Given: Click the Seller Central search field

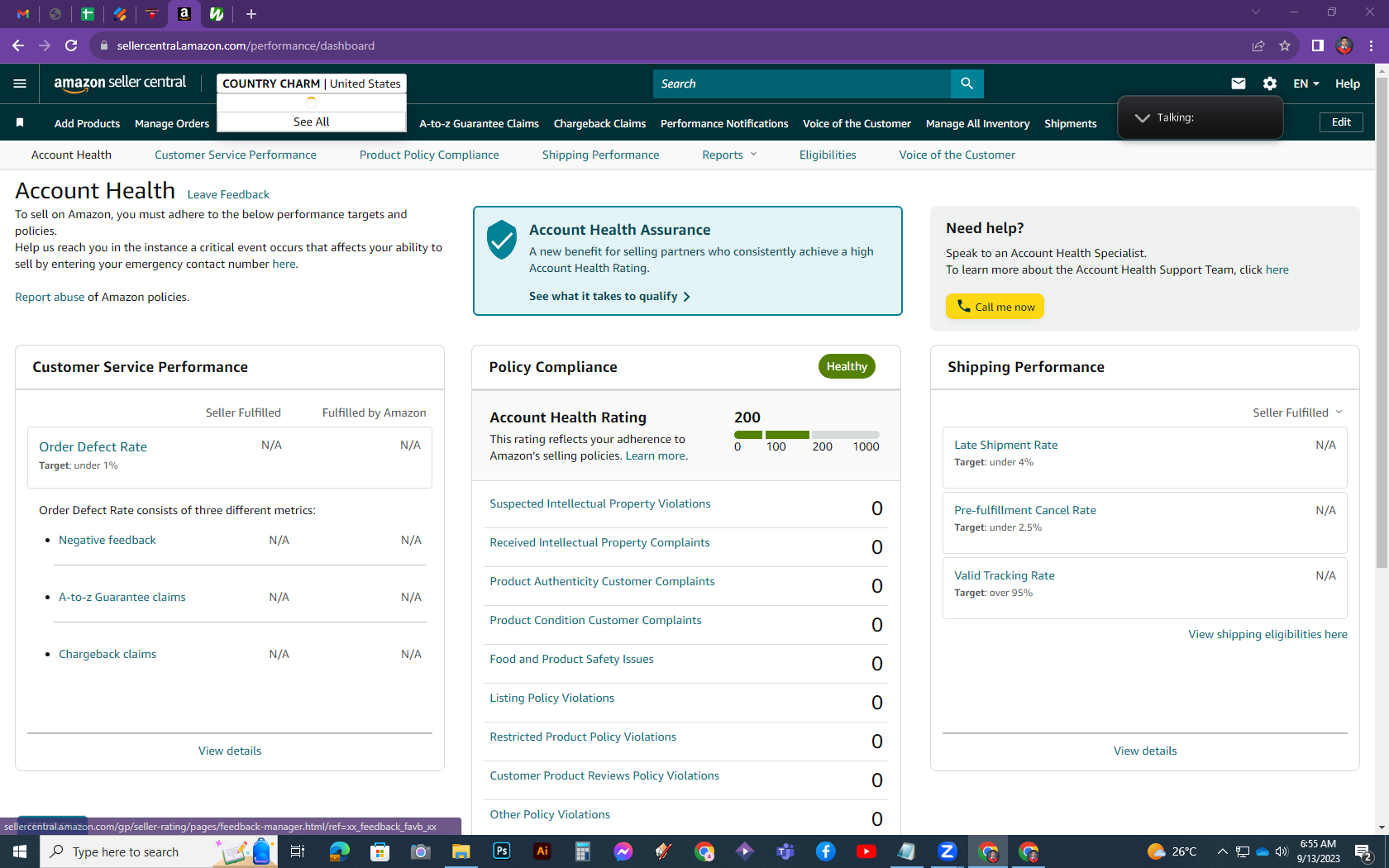Looking at the screenshot, I should coord(802,83).
